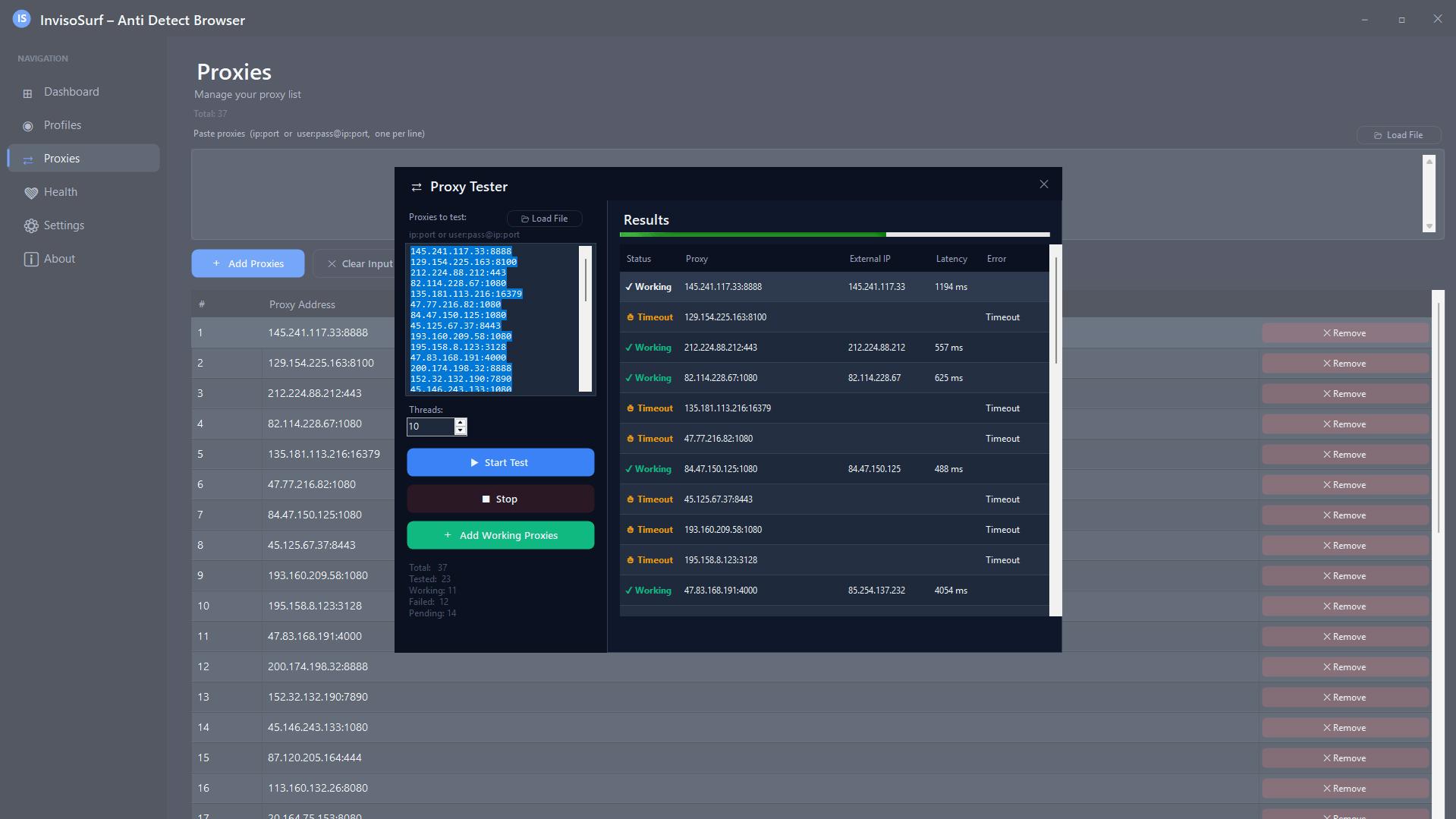
Task: Open the Profiles page
Action: tap(83, 125)
